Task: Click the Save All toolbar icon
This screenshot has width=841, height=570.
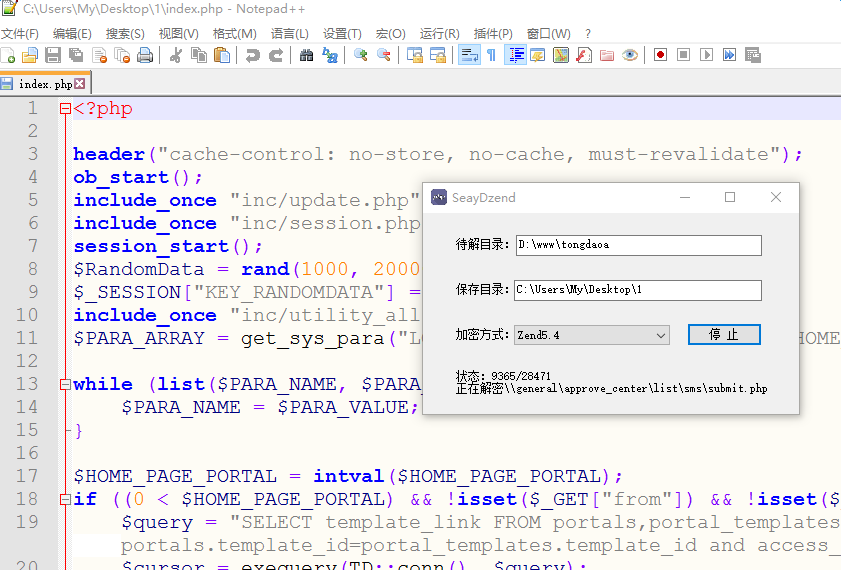Action: coord(76,55)
